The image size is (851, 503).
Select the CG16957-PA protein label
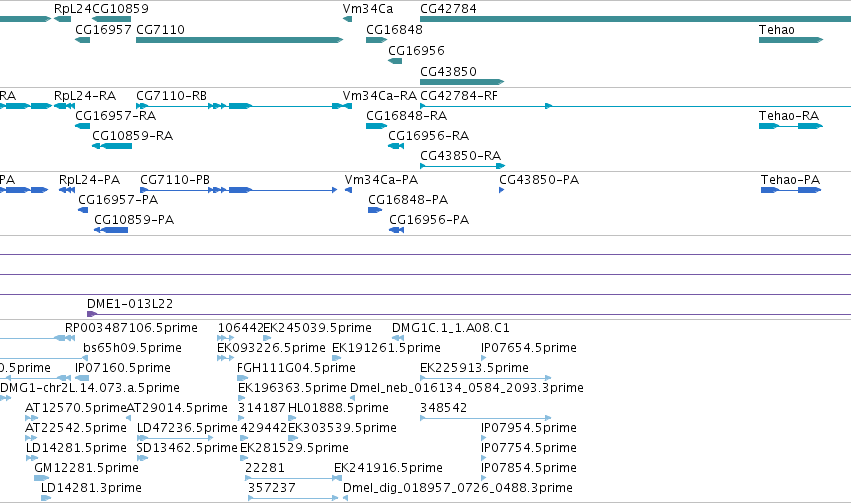[118, 200]
